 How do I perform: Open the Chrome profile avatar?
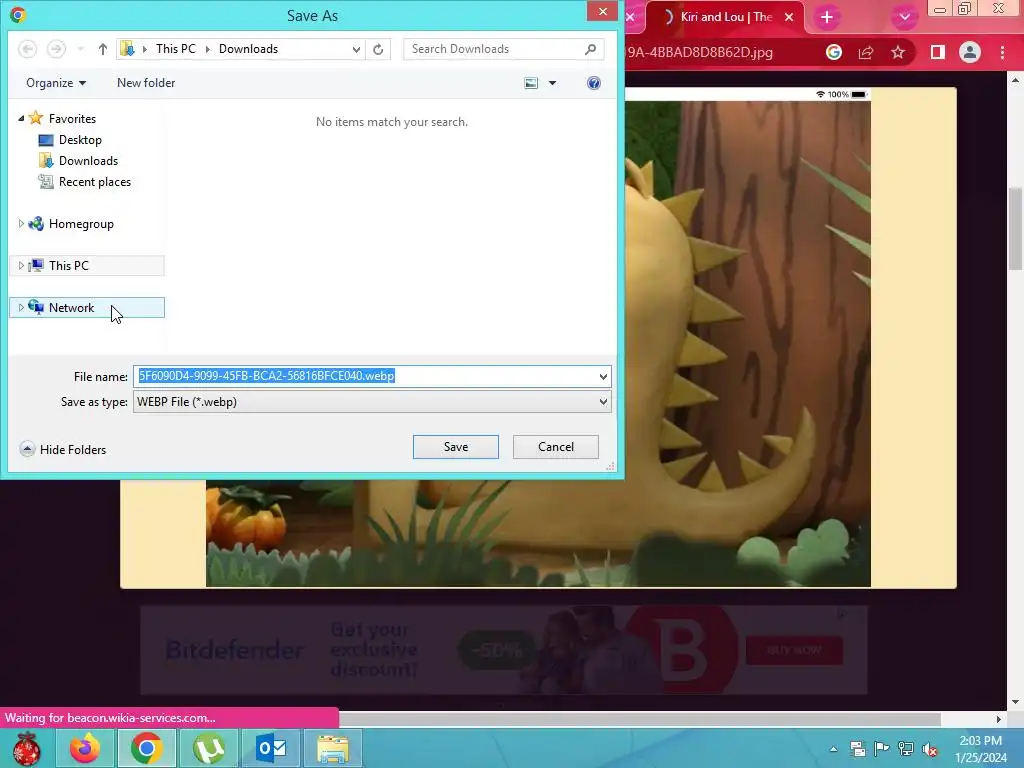point(970,52)
